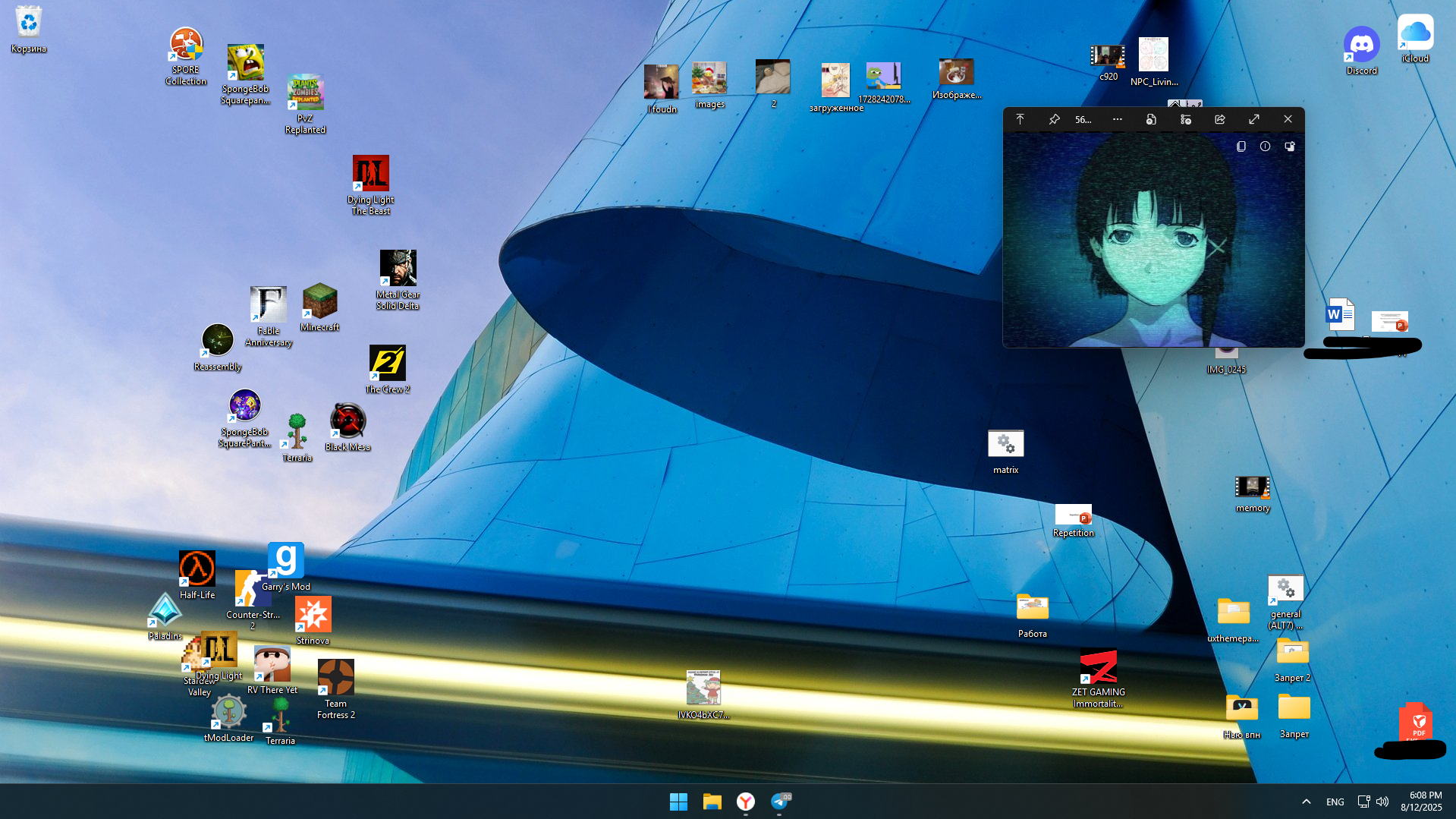Open the Windows Start menu
This screenshot has height=819, width=1456.
(678, 802)
